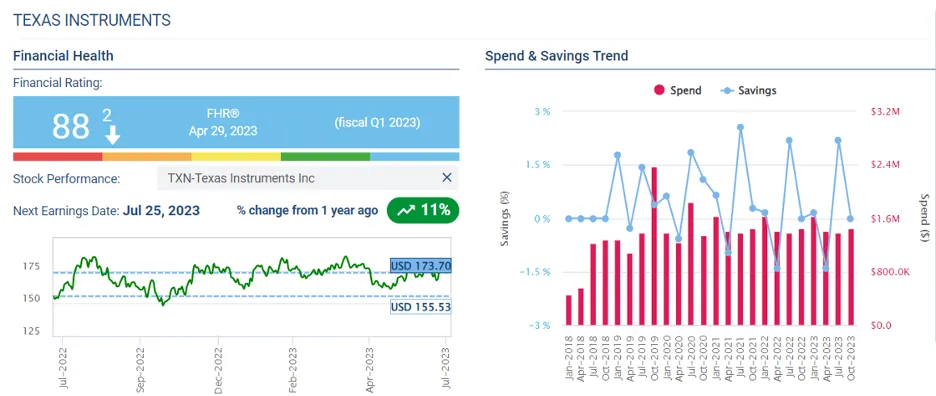Click the Next Earnings Date Jul 25, 2023
This screenshot has height=396, width=936.
[161, 210]
